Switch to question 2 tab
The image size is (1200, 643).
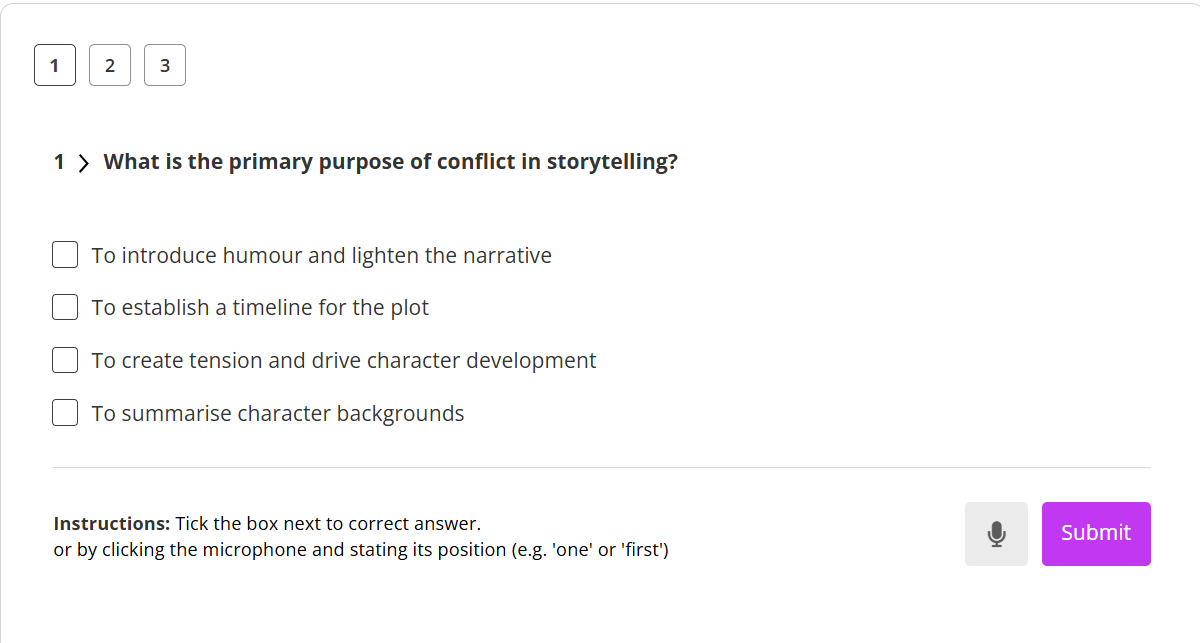tap(110, 66)
